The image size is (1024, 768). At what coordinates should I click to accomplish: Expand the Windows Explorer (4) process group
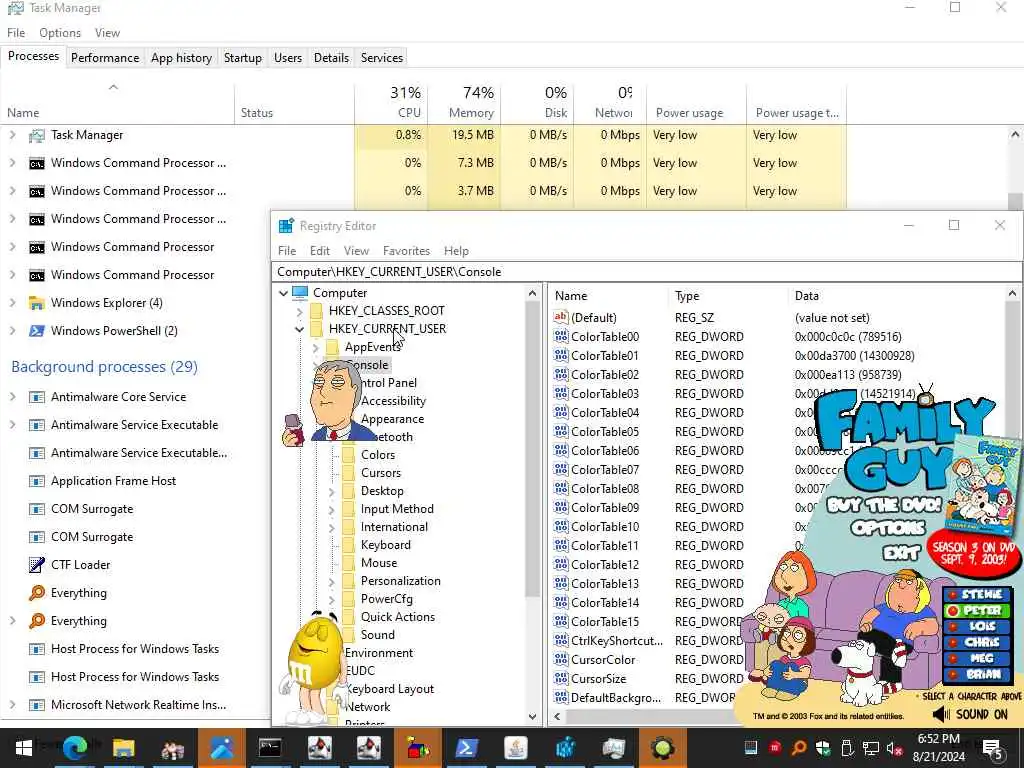click(x=12, y=303)
